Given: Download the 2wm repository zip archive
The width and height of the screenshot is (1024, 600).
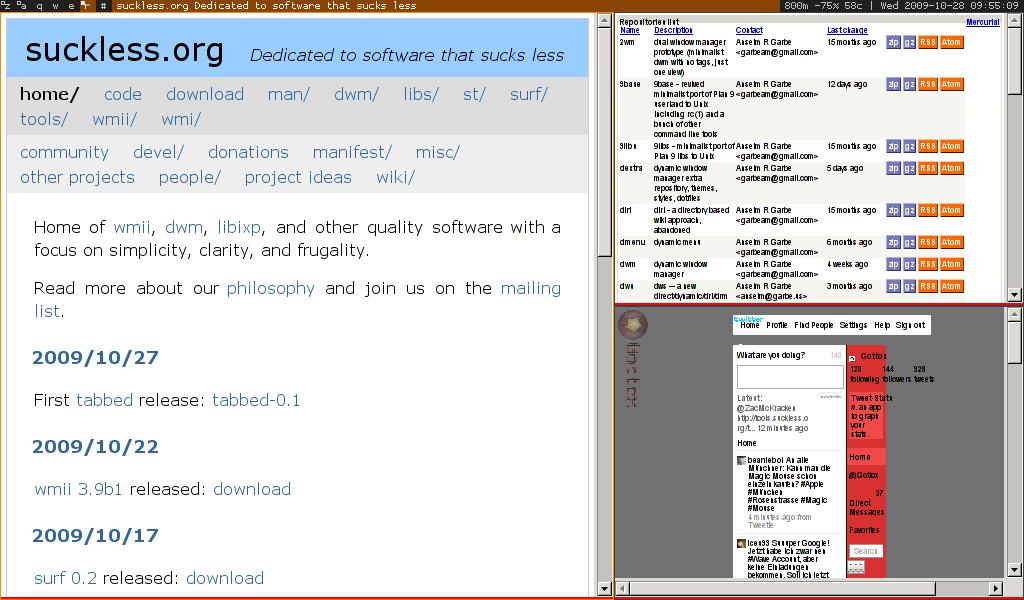Looking at the screenshot, I should (x=892, y=42).
